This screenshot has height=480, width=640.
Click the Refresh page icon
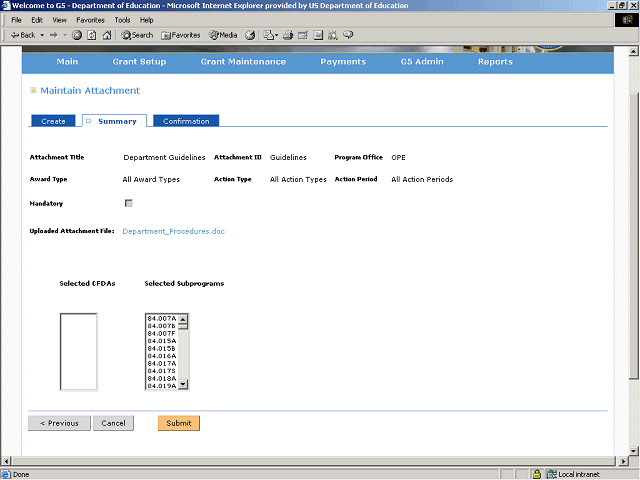point(92,35)
